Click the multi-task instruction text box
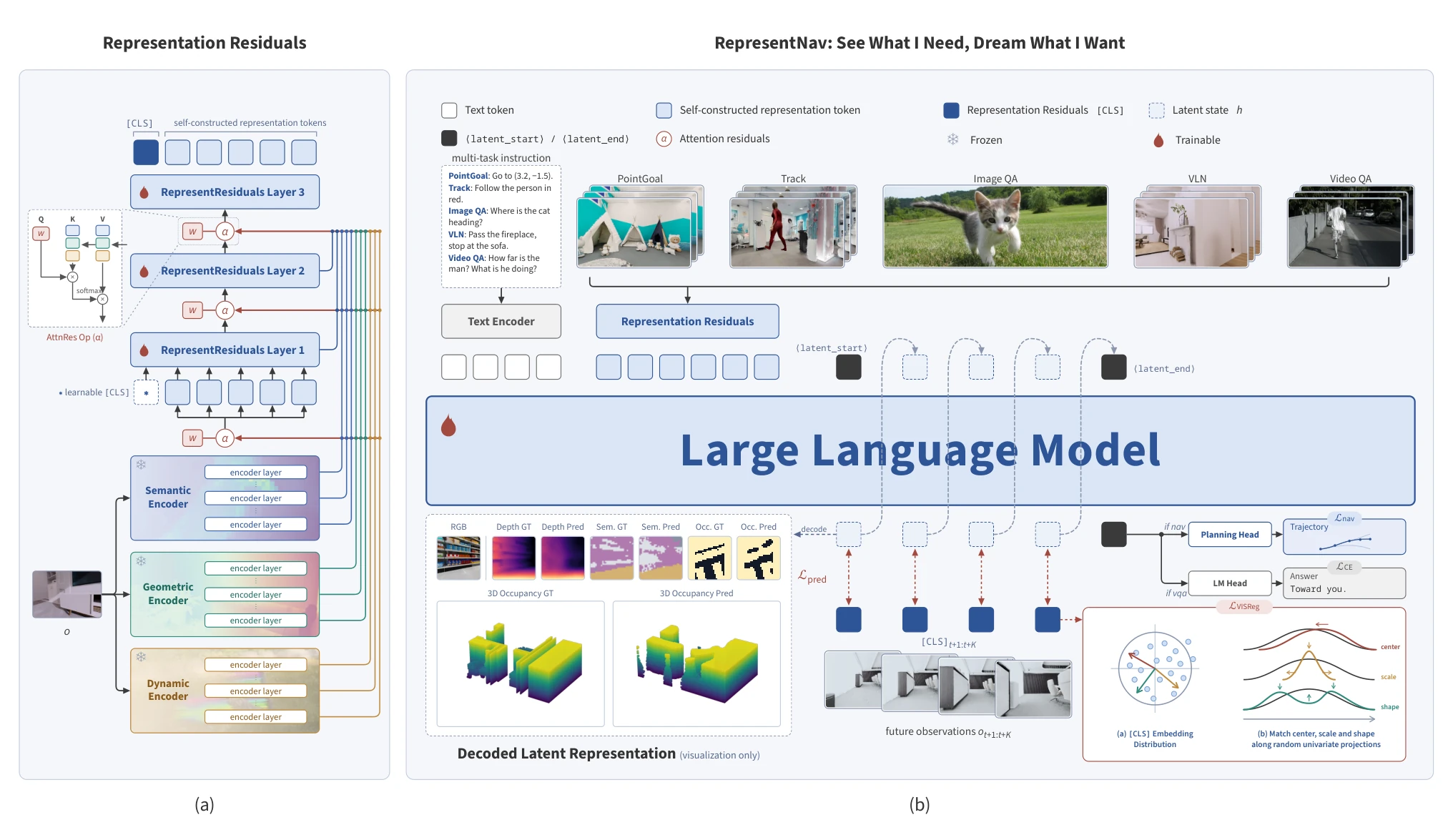1453x840 pixels. point(501,226)
